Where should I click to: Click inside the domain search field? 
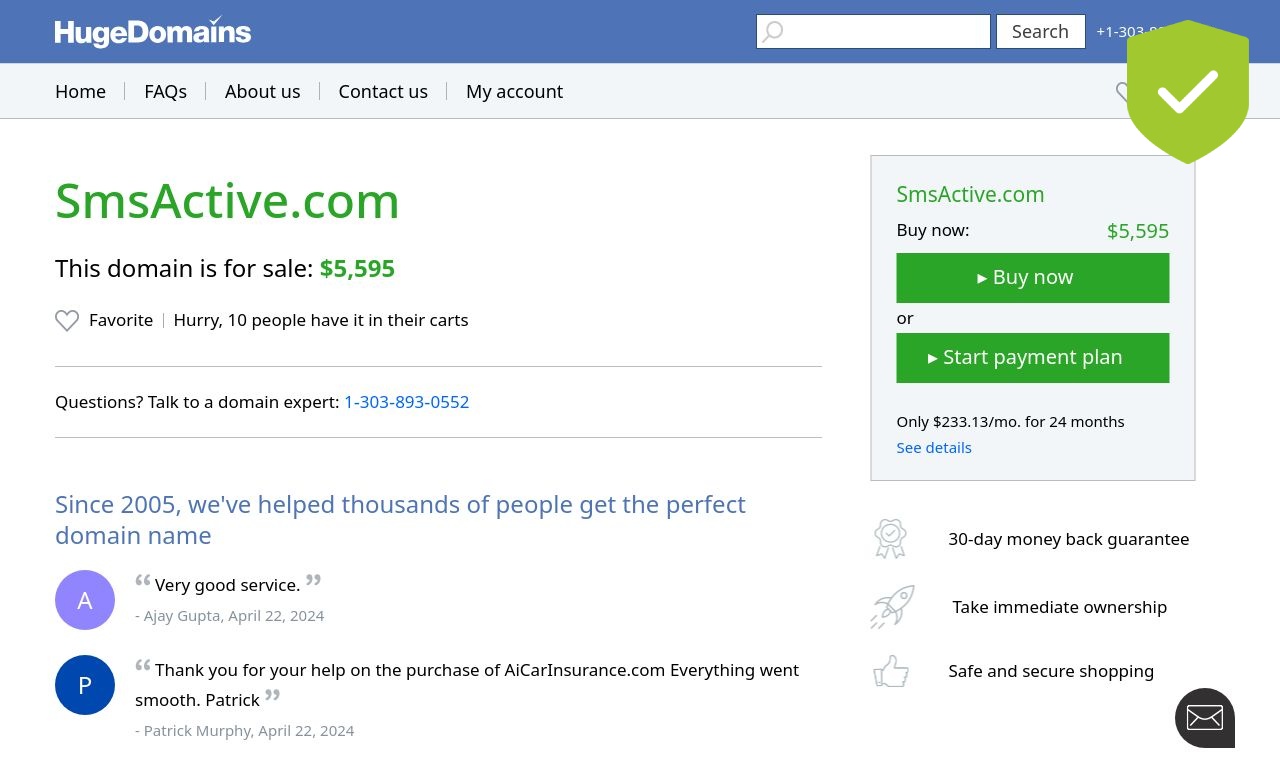coord(873,31)
